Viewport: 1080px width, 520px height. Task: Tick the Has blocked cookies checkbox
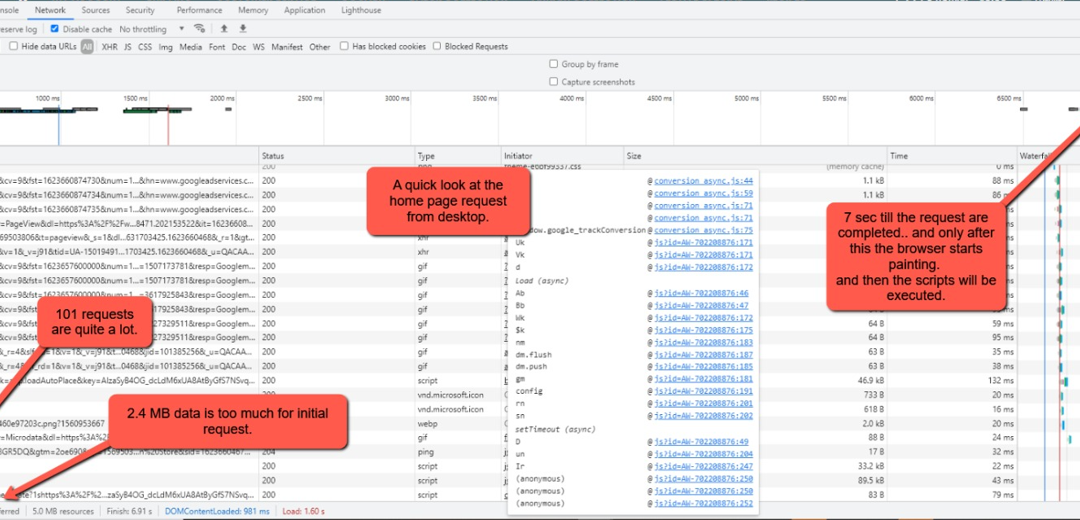[344, 46]
